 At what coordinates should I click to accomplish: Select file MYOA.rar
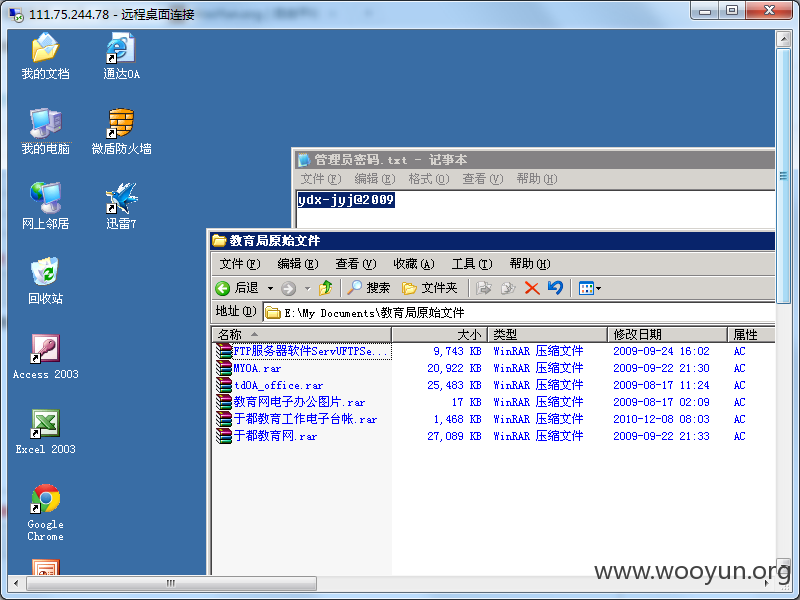[249, 368]
